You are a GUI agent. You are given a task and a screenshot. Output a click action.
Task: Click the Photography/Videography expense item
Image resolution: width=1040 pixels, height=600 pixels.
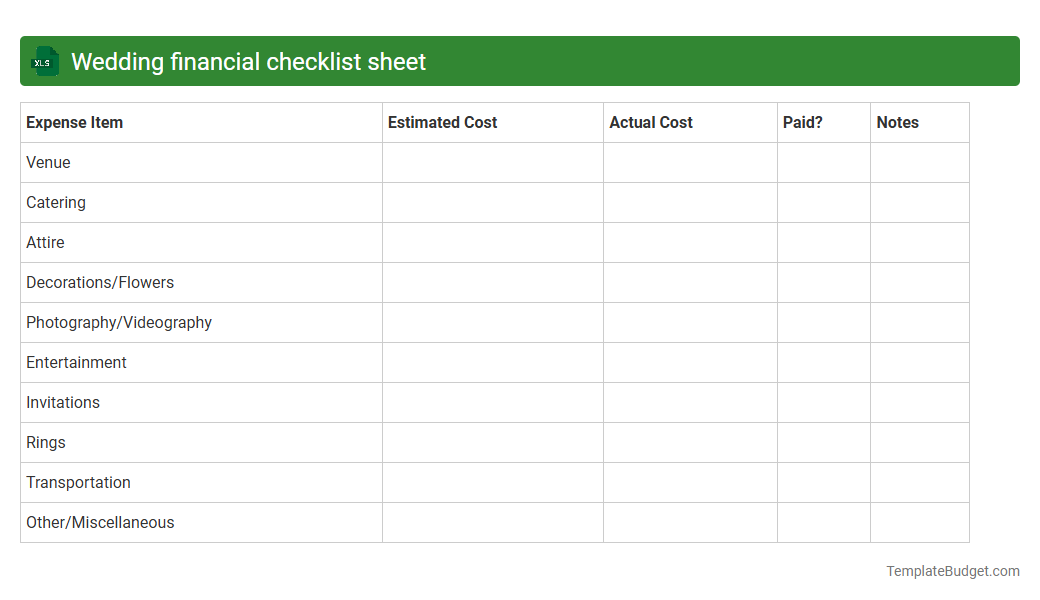tap(118, 322)
